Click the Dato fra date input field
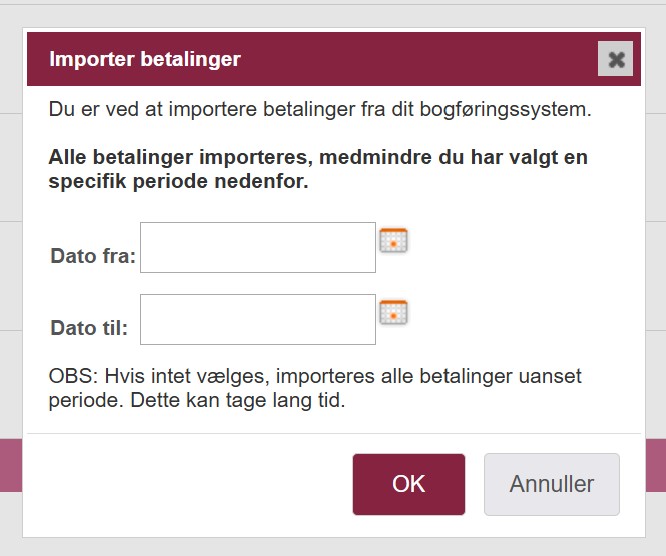666x556 pixels. [258, 247]
